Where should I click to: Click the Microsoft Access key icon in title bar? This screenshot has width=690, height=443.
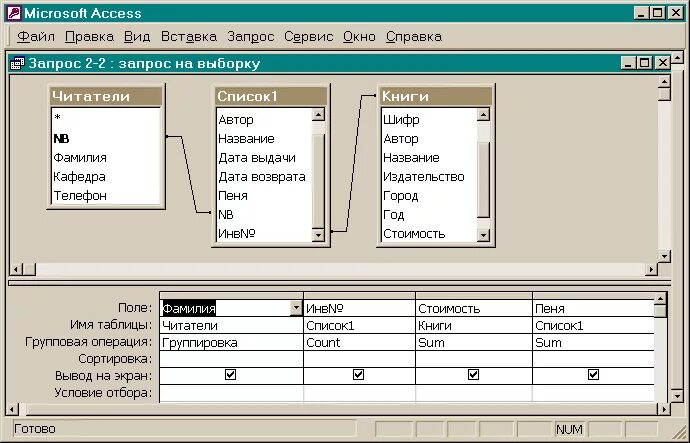coord(14,13)
